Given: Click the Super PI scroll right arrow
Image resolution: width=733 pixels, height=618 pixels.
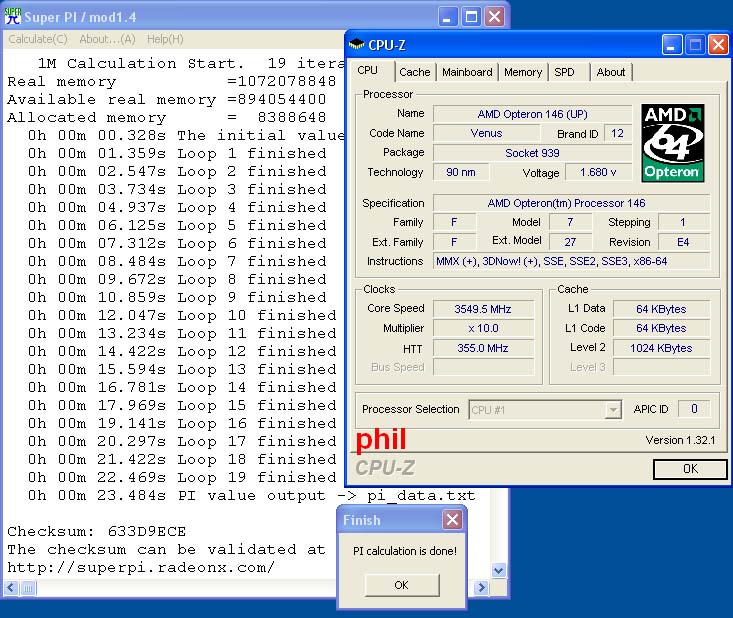Looking at the screenshot, I should (482, 588).
